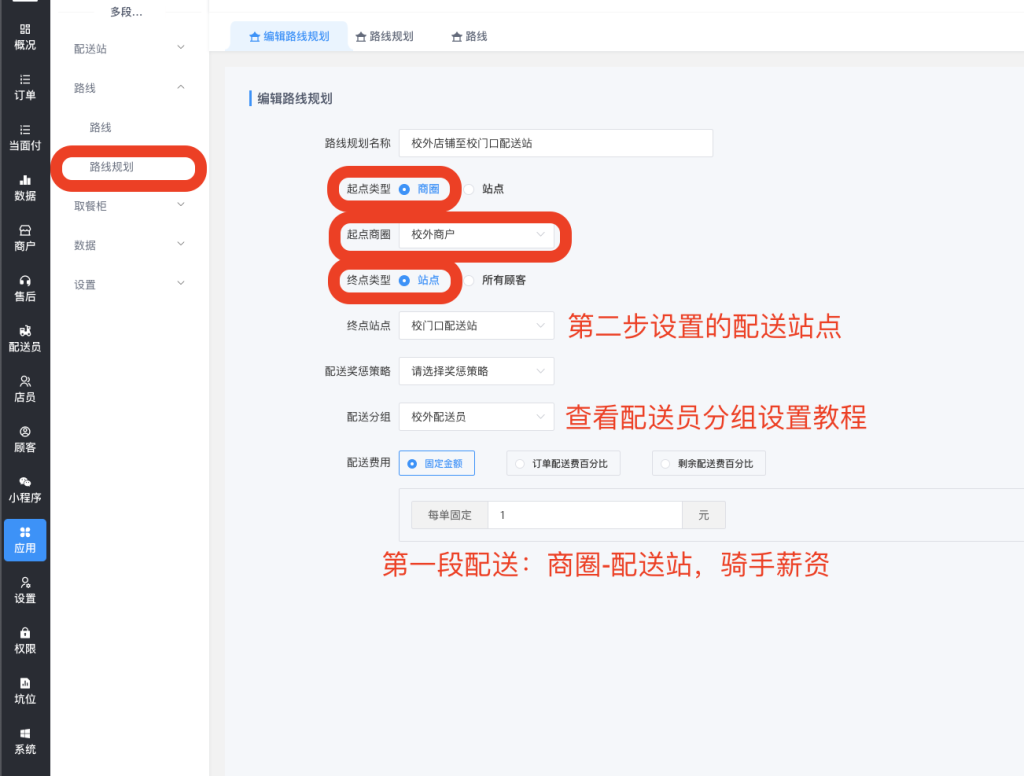Click 路线 submenu item under 路线 group
This screenshot has width=1024, height=776.
[101, 127]
